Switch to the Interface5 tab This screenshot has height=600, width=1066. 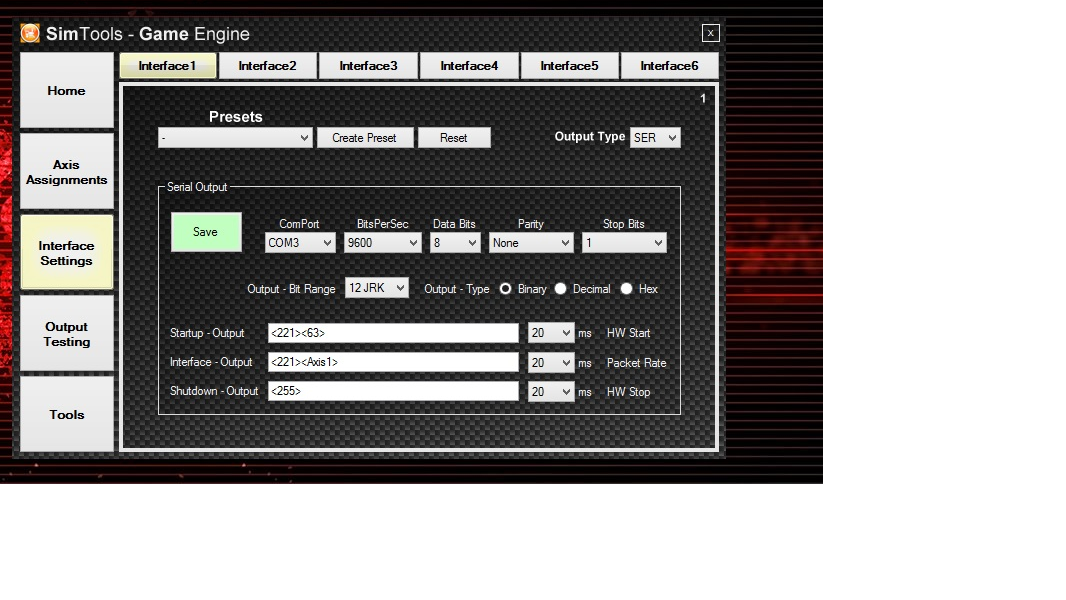pyautogui.click(x=569, y=66)
